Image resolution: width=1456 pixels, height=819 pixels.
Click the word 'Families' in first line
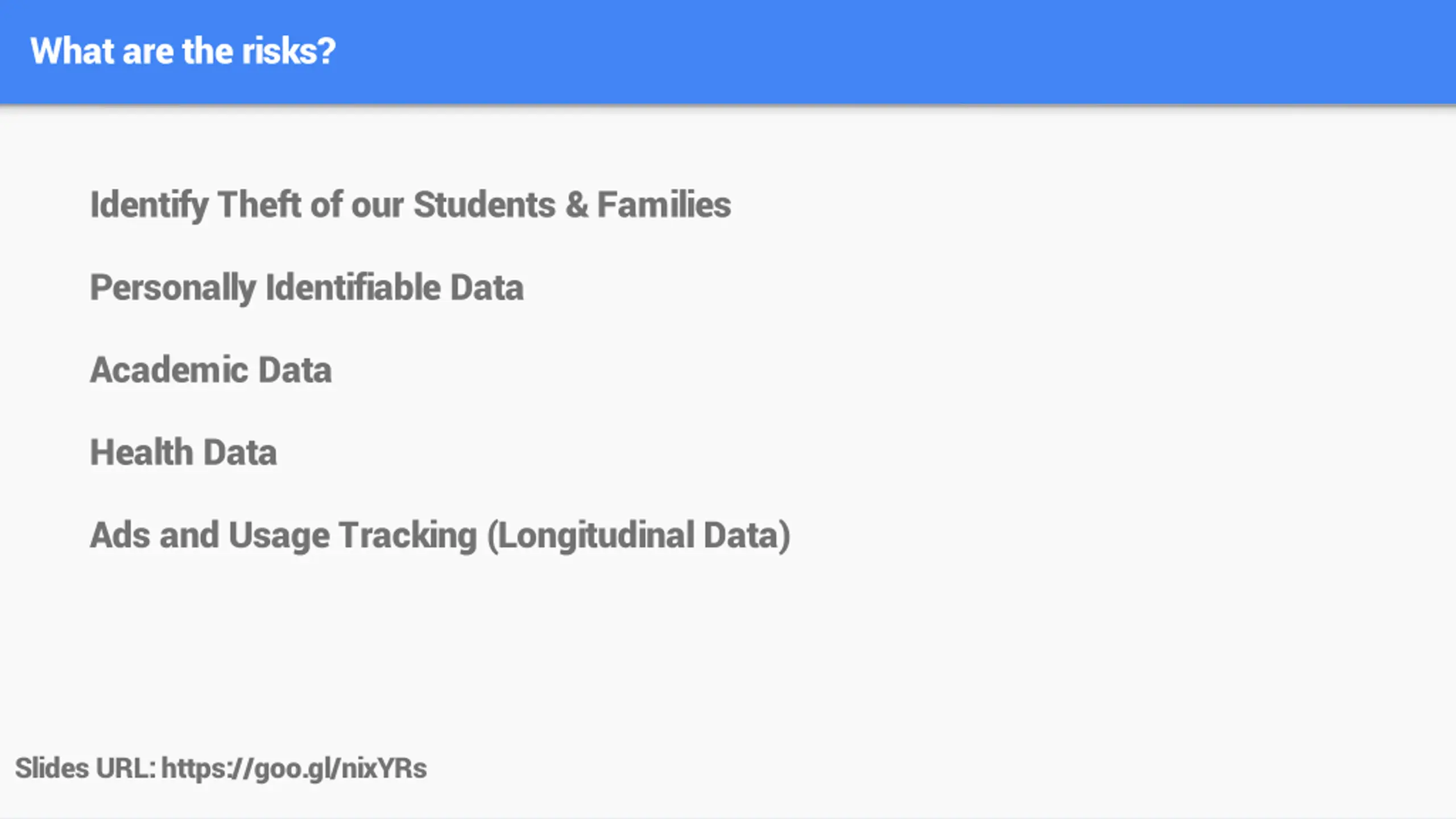(x=664, y=205)
